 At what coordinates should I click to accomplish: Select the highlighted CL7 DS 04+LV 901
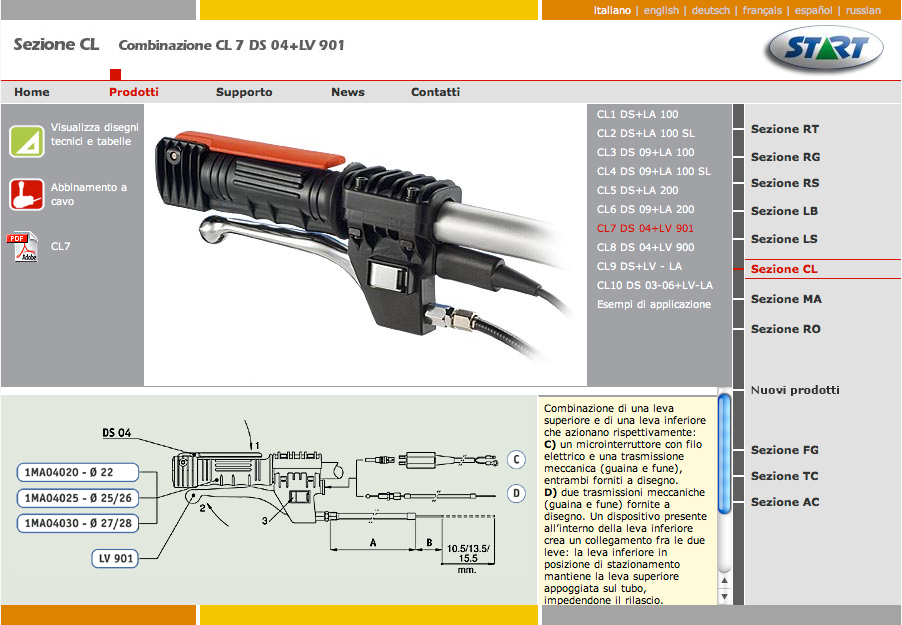(645, 228)
